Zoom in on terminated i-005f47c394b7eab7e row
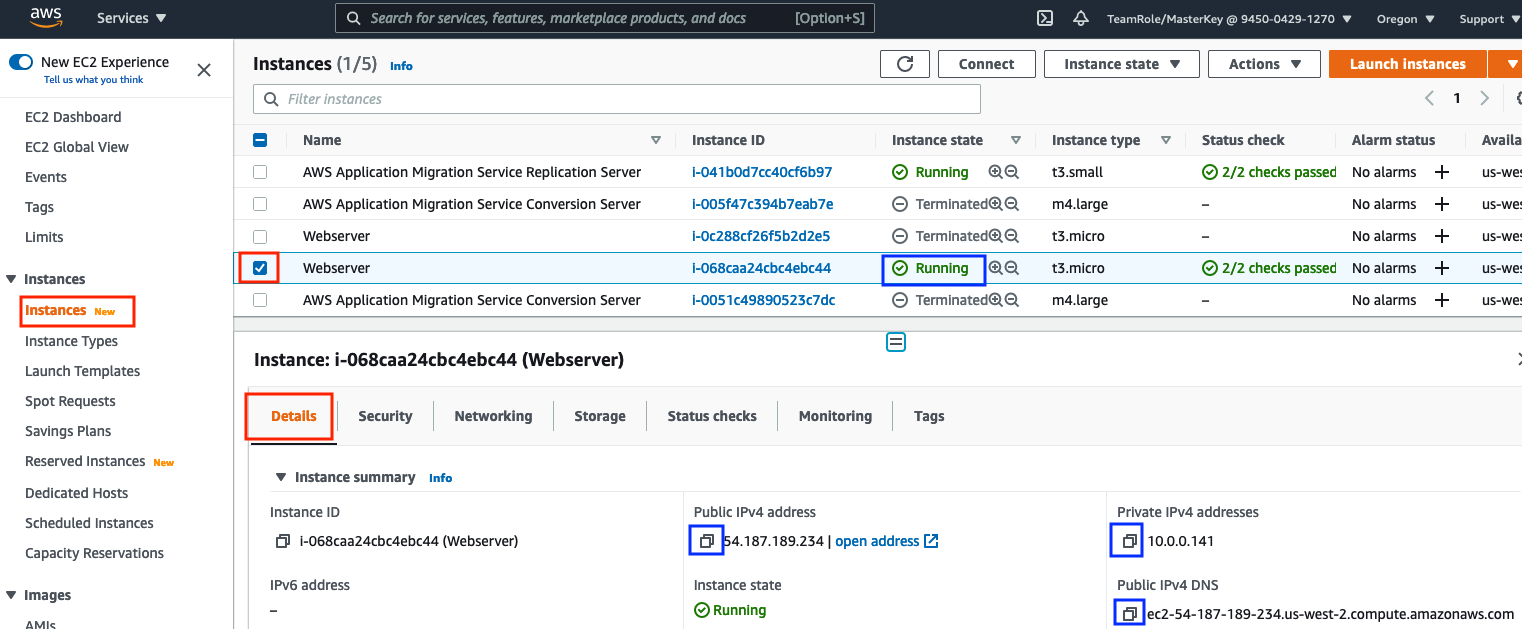The width and height of the screenshot is (1522, 629). (995, 204)
